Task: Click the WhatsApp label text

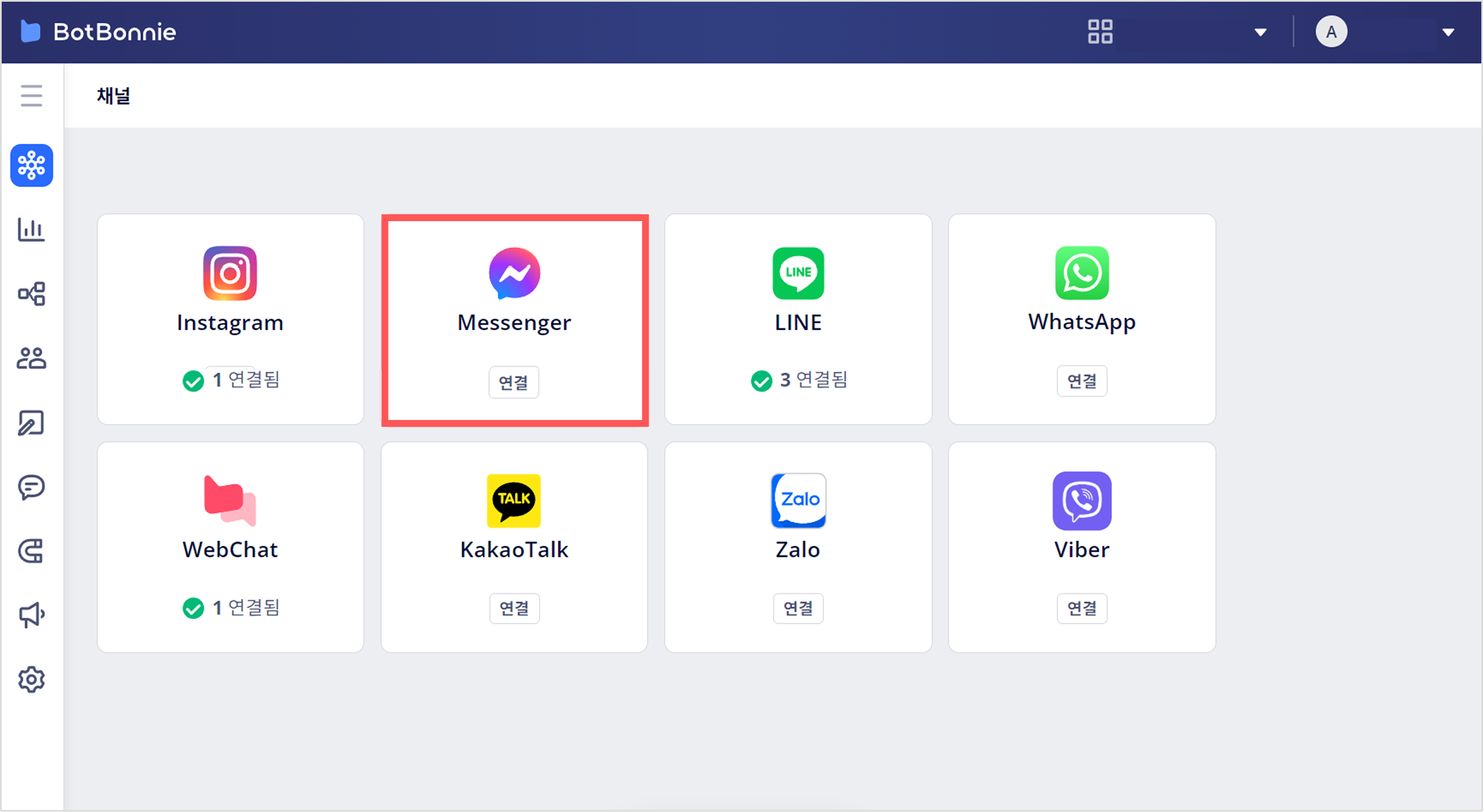Action: tap(1082, 322)
